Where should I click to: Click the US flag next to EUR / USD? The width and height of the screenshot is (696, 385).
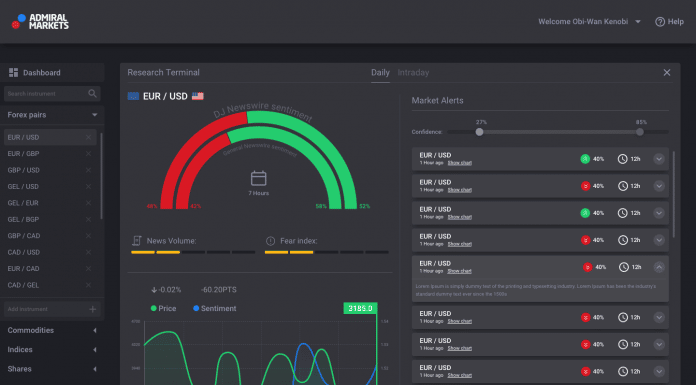[198, 96]
